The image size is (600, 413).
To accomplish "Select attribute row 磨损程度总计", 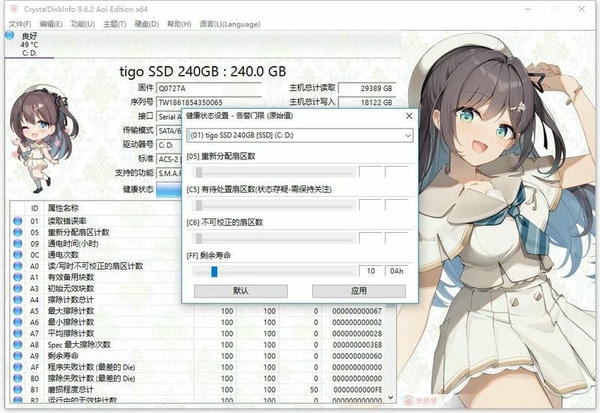I will pyautogui.click(x=198, y=389).
